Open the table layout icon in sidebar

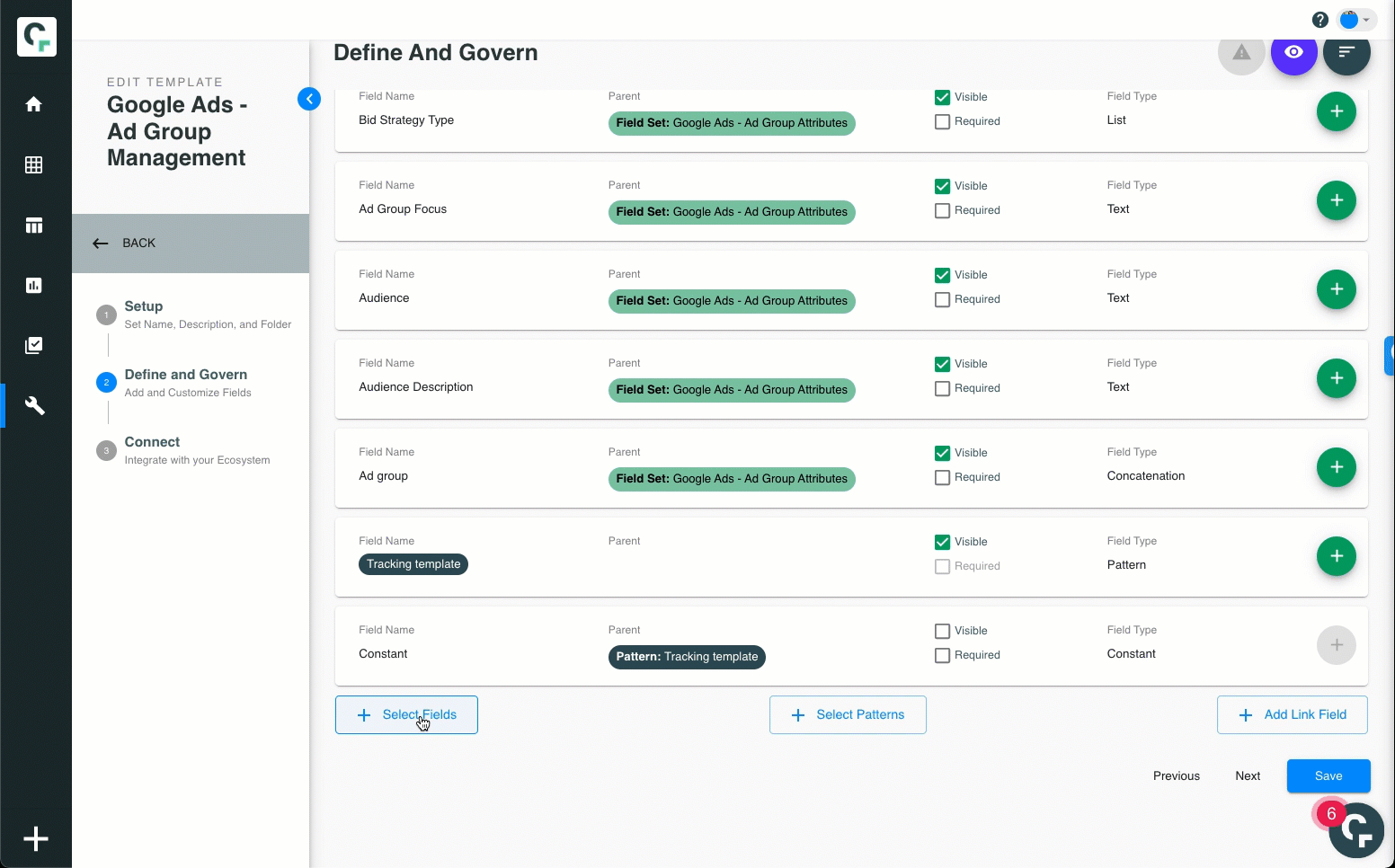pos(34,225)
